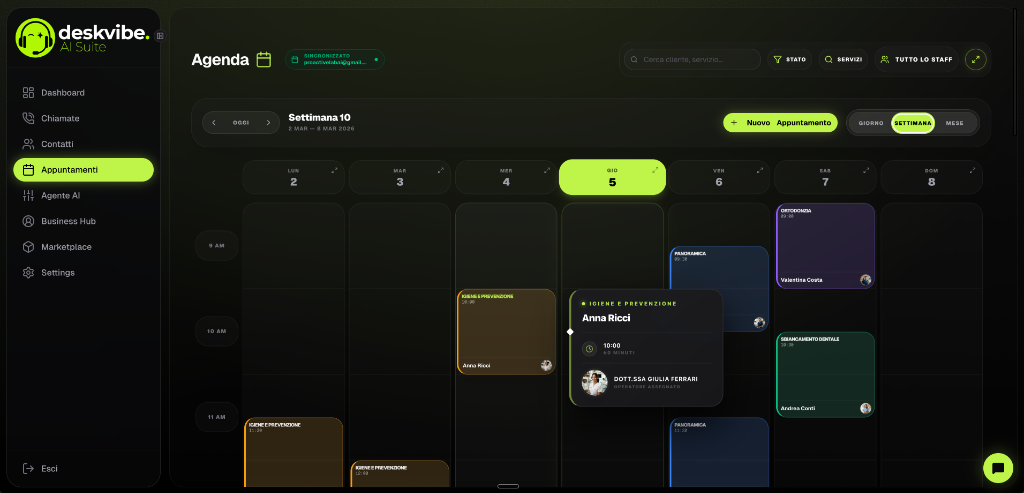Open the Tutto lo Staff dropdown

coord(916,60)
